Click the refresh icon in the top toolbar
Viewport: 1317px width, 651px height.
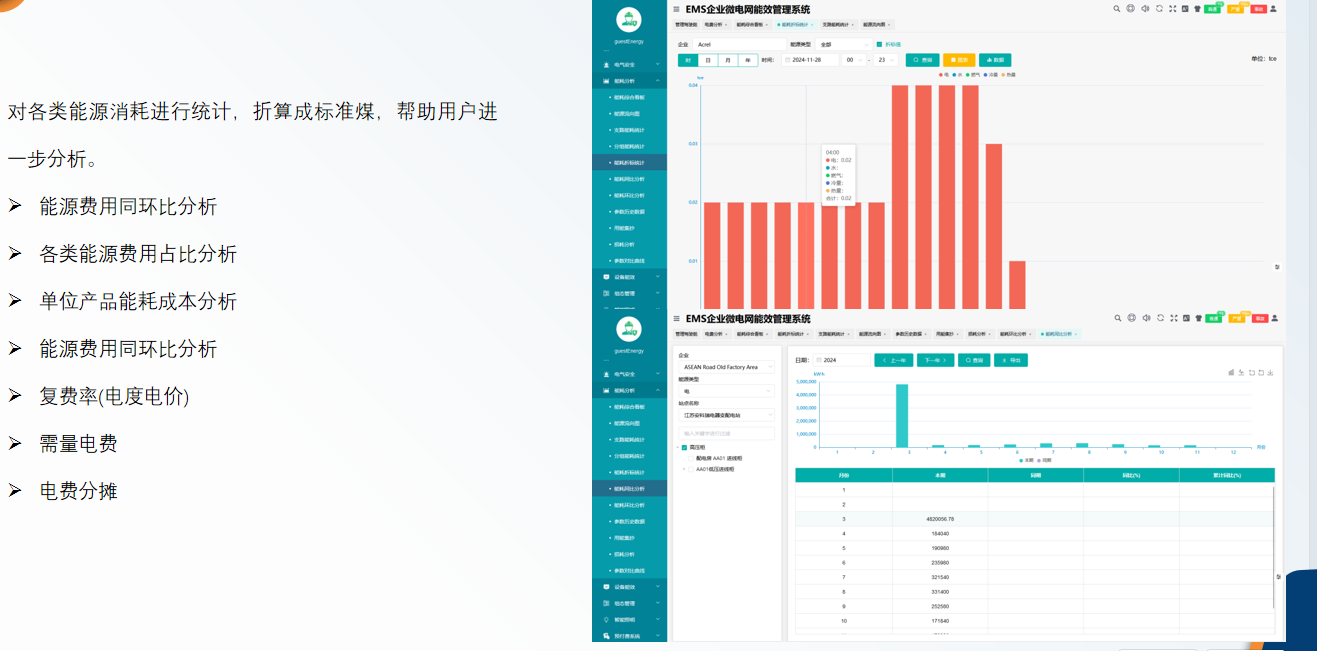click(x=1159, y=8)
